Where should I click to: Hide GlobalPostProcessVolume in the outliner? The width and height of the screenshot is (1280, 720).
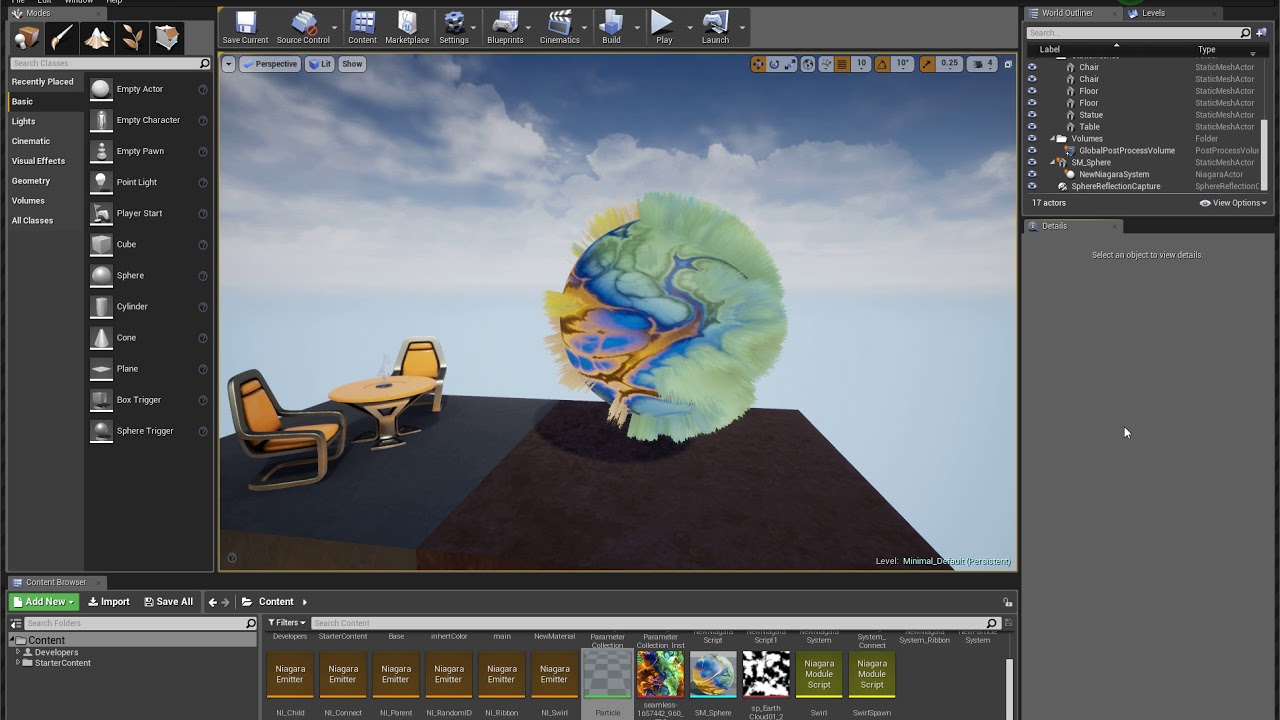(1032, 151)
